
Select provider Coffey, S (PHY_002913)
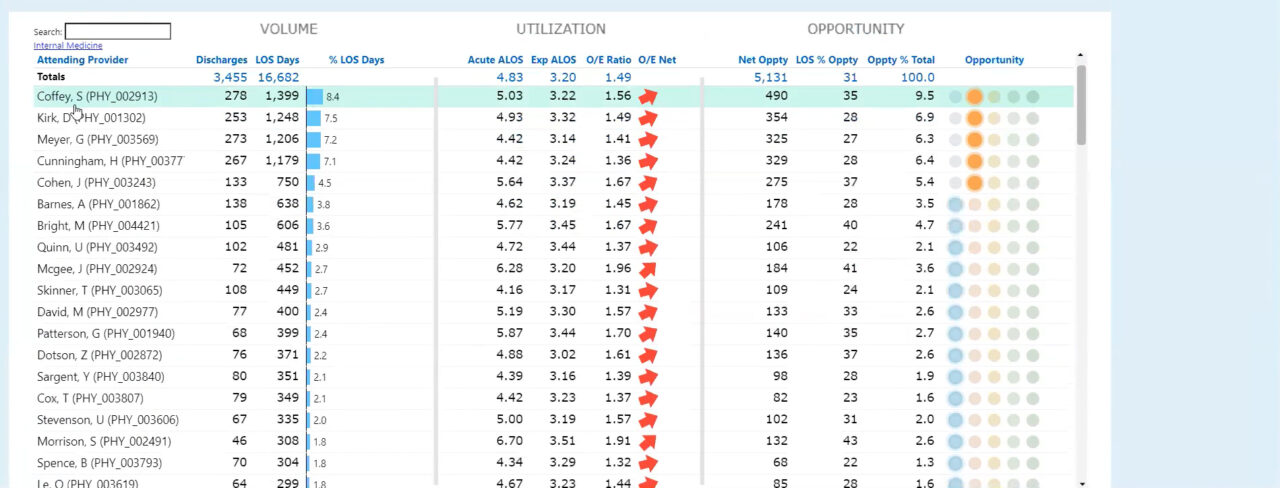pyautogui.click(x=97, y=97)
